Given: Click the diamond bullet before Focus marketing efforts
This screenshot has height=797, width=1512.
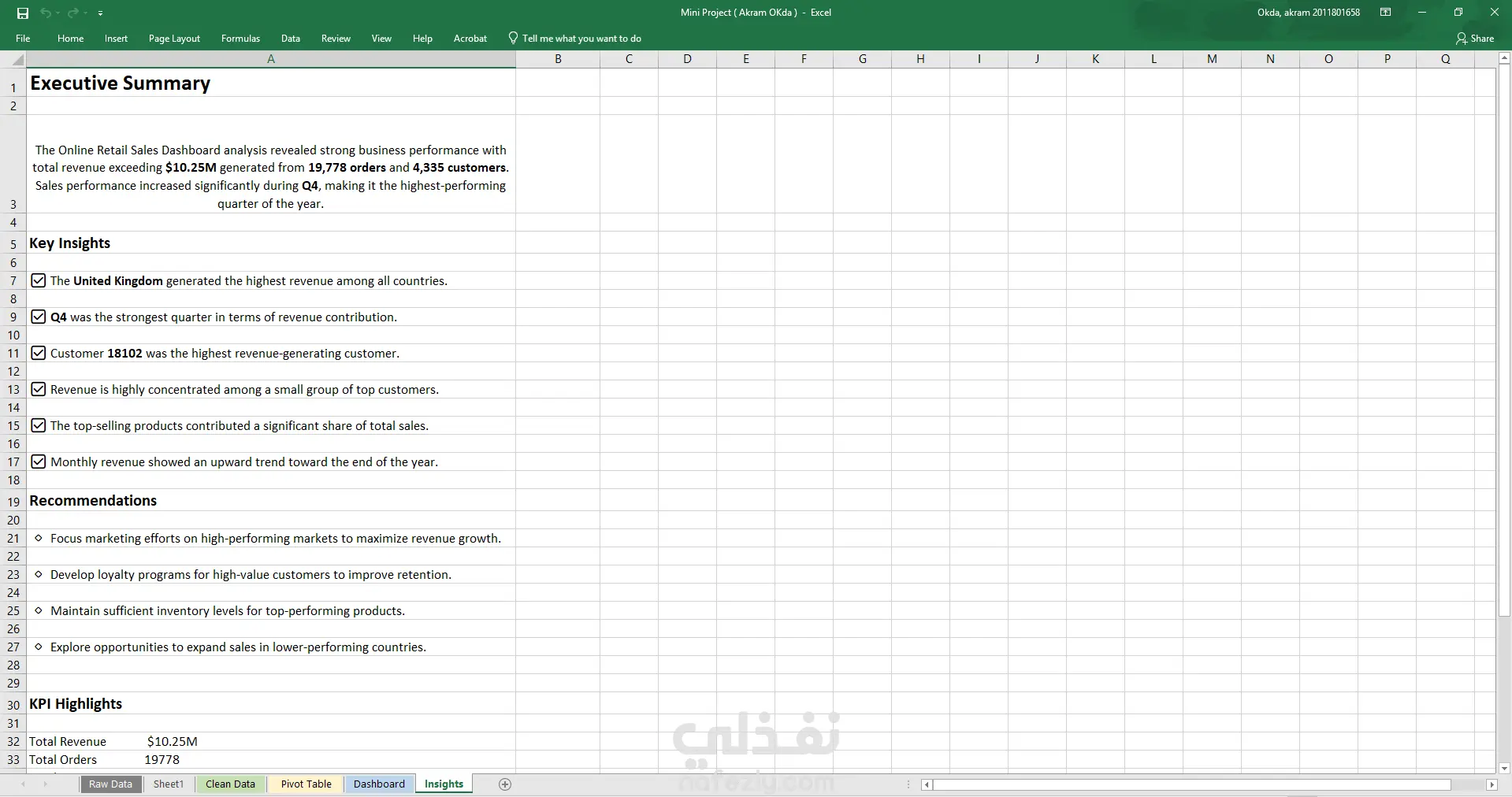Looking at the screenshot, I should (39, 538).
